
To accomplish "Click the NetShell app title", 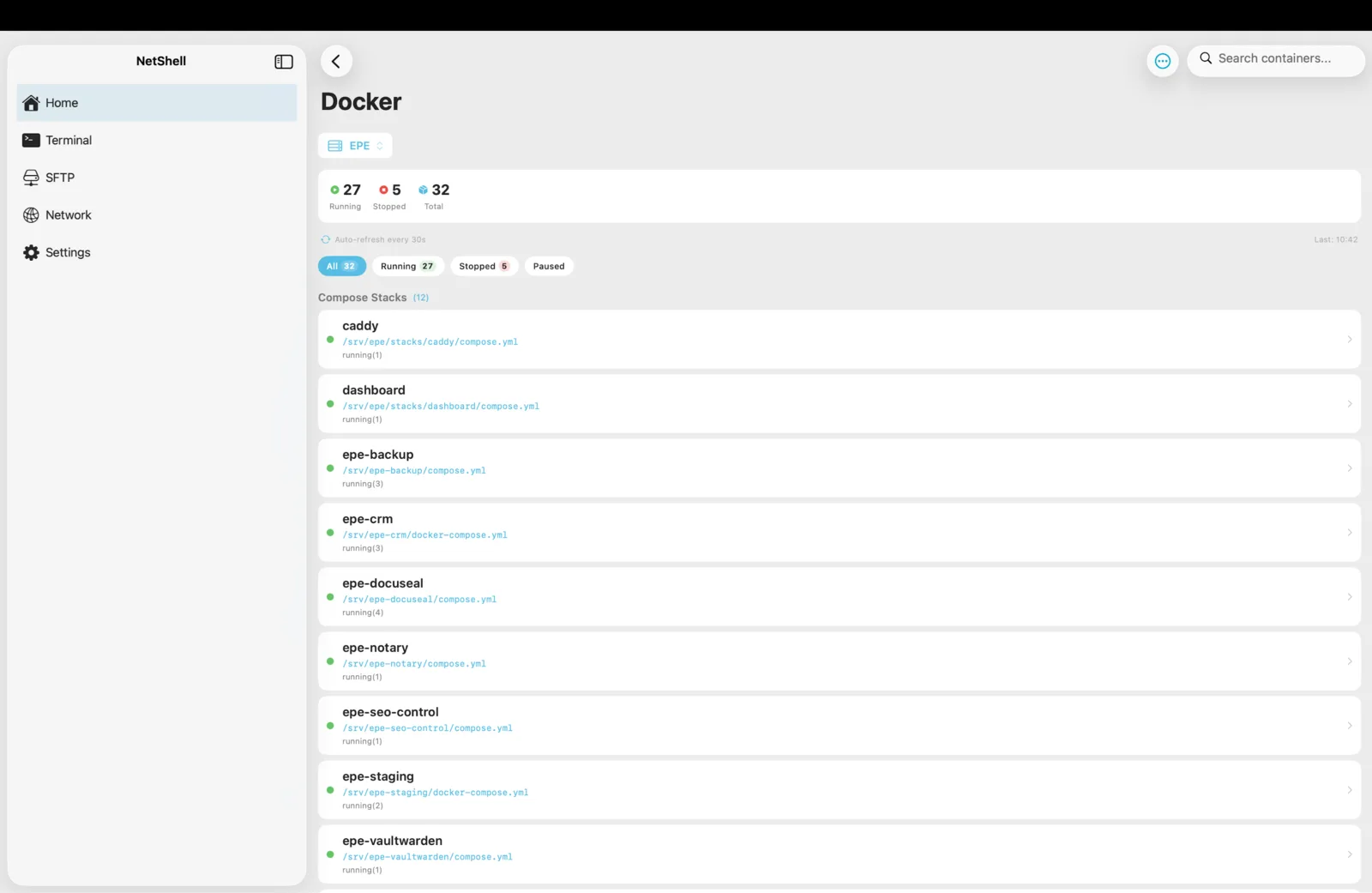I will coord(161,61).
